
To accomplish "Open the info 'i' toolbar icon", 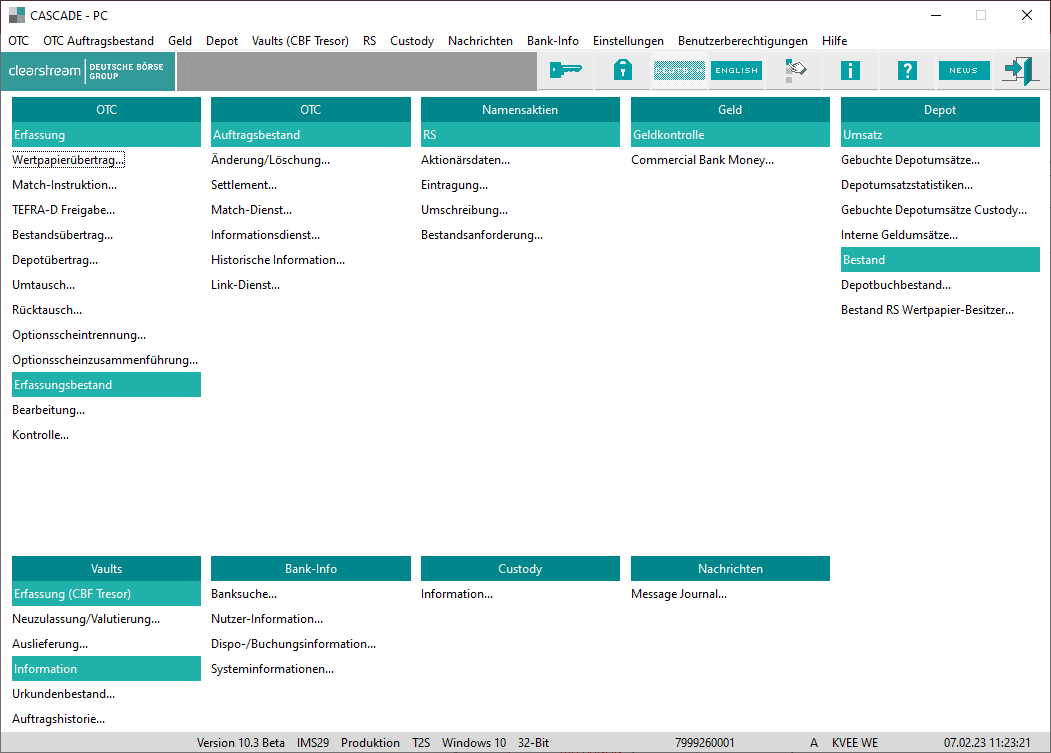I will click(850, 70).
